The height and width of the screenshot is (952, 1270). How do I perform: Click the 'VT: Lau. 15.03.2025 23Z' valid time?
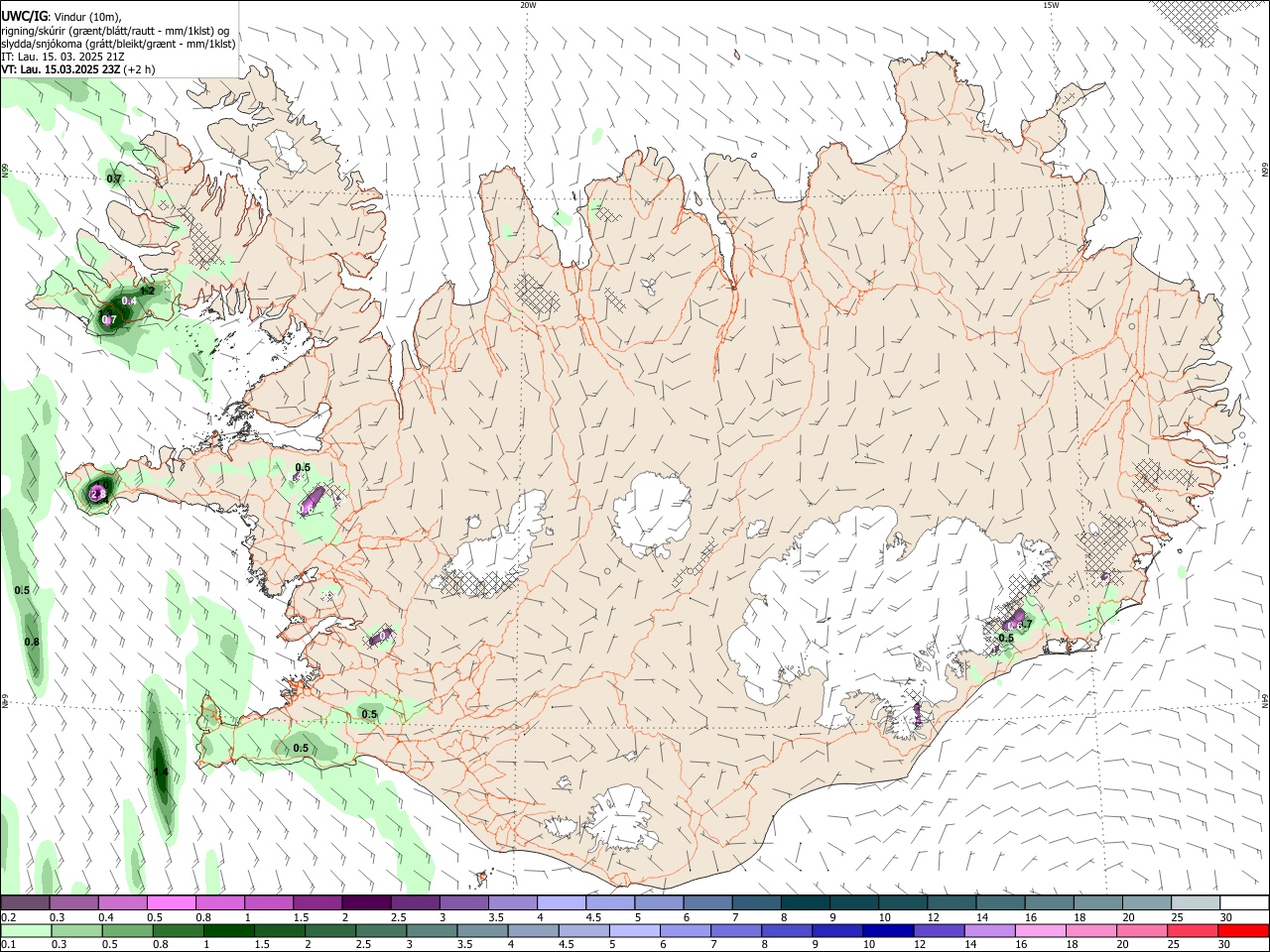pyautogui.click(x=62, y=69)
